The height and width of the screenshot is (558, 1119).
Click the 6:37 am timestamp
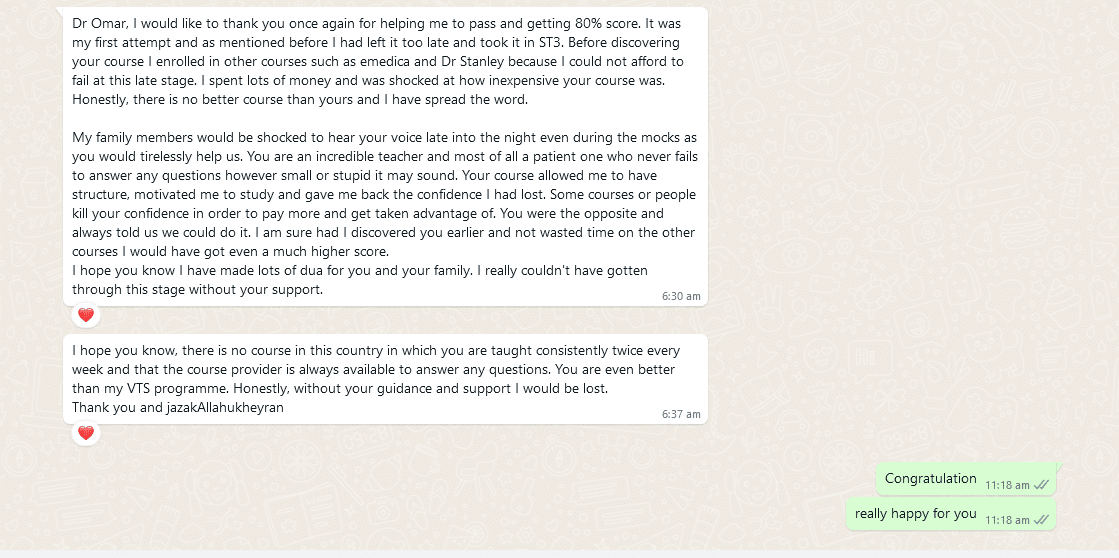[x=681, y=414]
